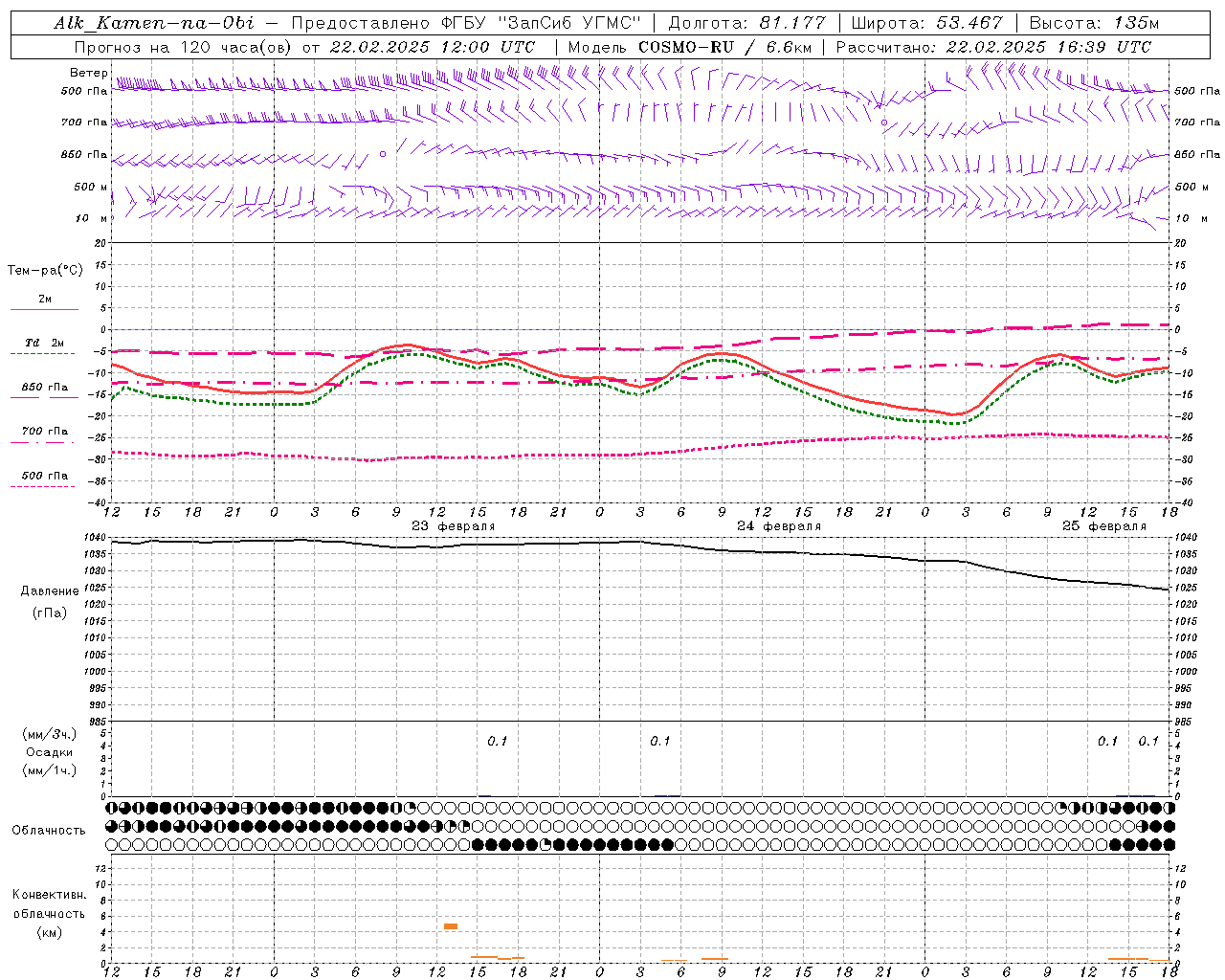Image resolution: width=1225 pixels, height=980 pixels.
Task: Click the Широта: 53.467 value
Action: pos(926,23)
